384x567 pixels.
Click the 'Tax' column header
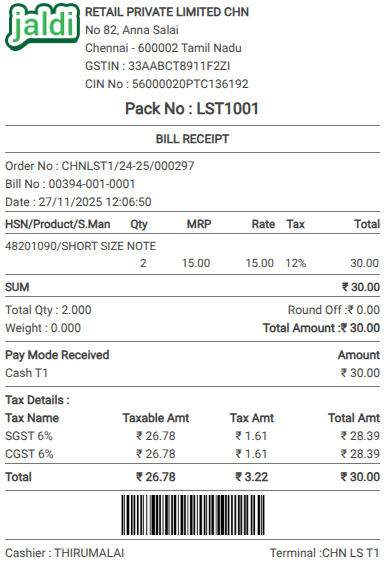(296, 224)
